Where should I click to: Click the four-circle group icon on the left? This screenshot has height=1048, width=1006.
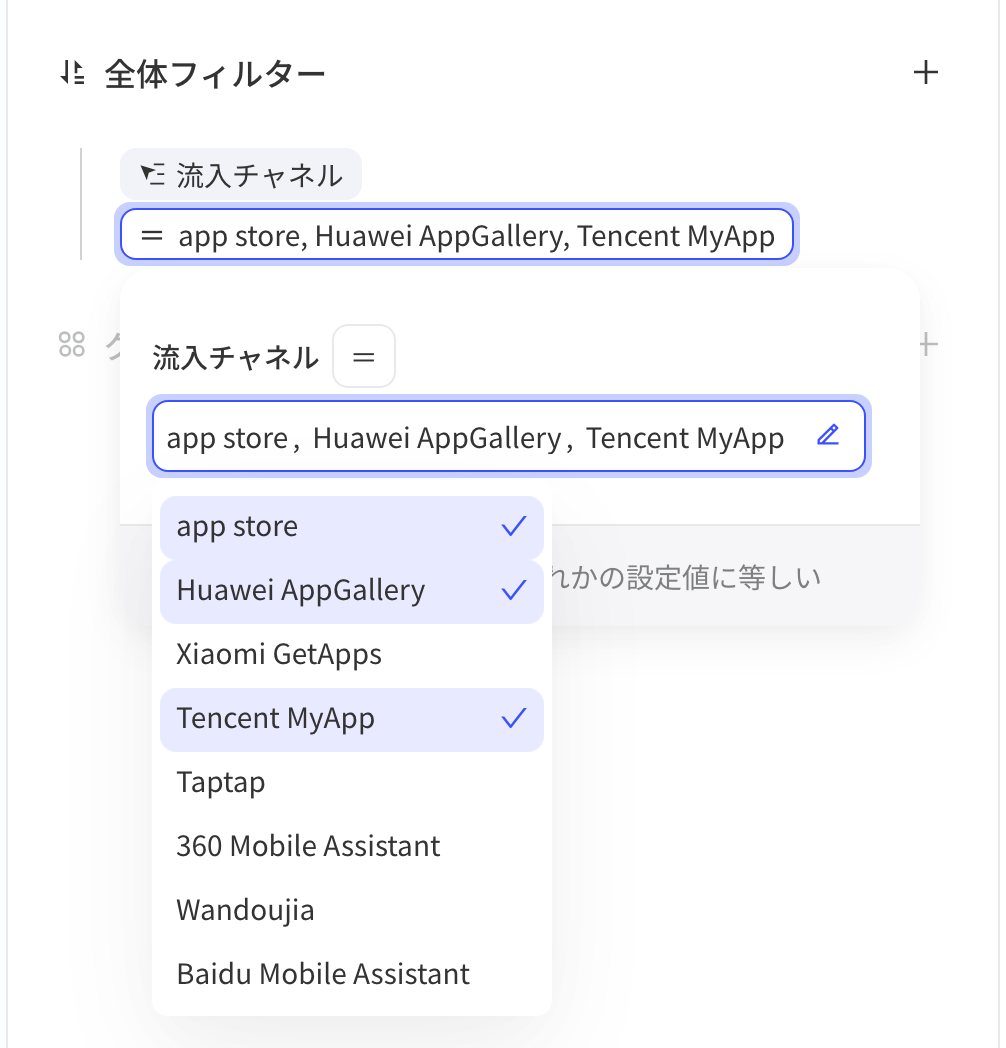click(x=72, y=345)
